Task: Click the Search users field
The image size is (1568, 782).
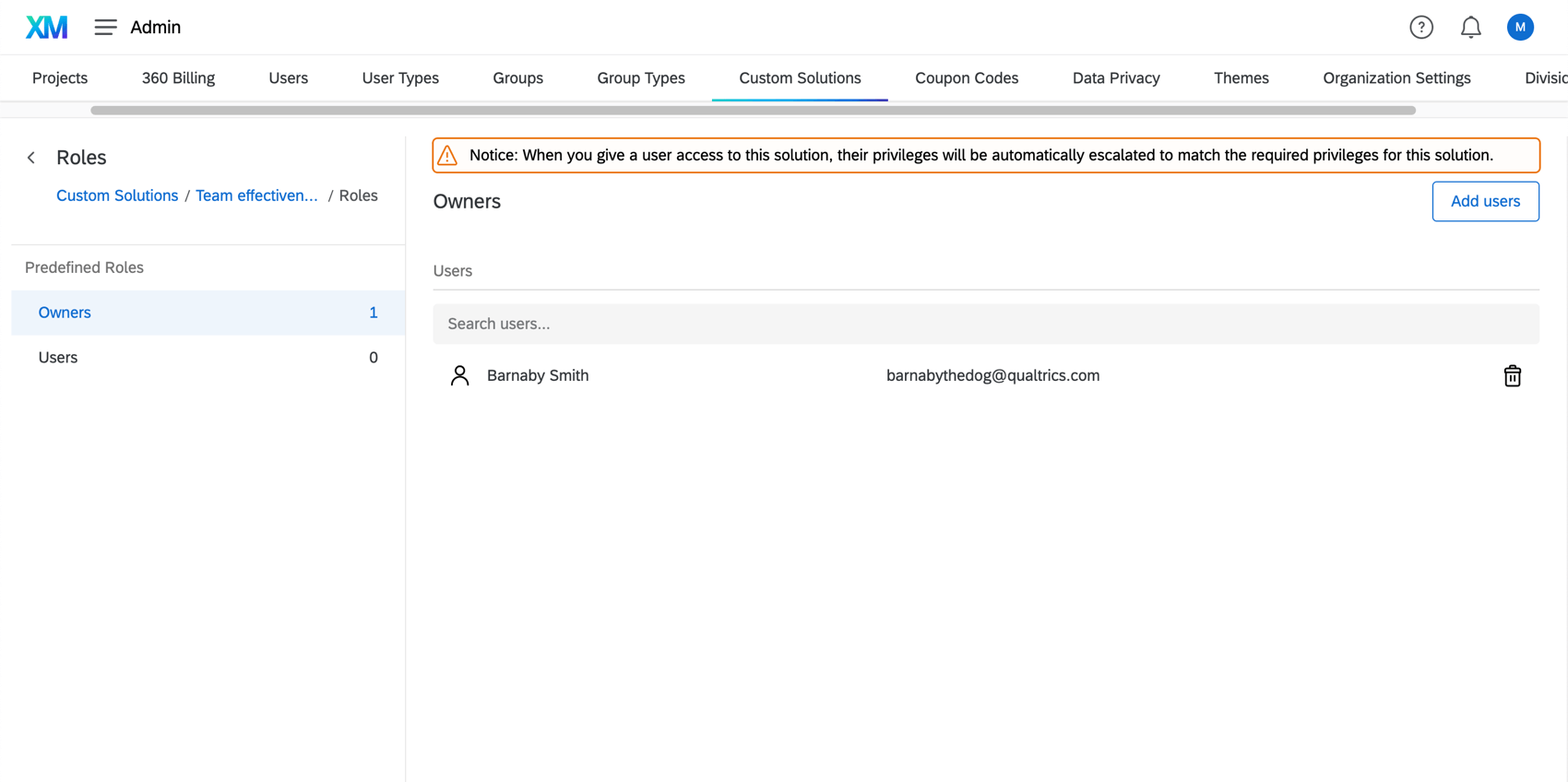Action: (x=985, y=324)
